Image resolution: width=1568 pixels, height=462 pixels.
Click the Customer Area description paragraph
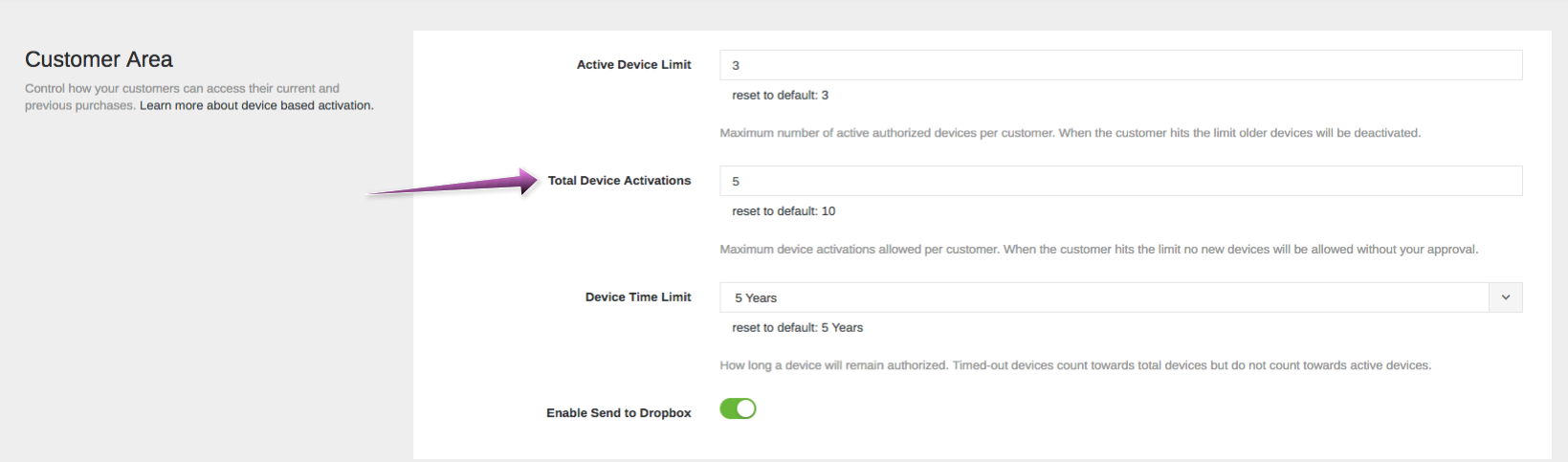tap(199, 97)
